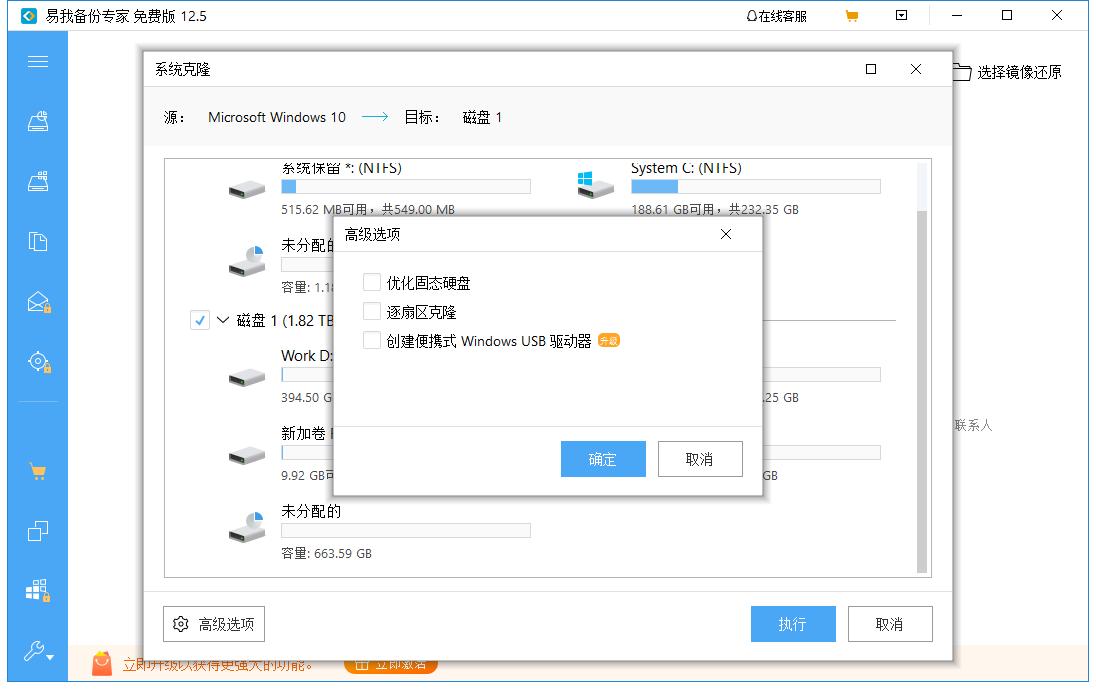Check 创建便携式 Windows USB 驱动器
Screen dimensions: 1096x689
tap(372, 339)
